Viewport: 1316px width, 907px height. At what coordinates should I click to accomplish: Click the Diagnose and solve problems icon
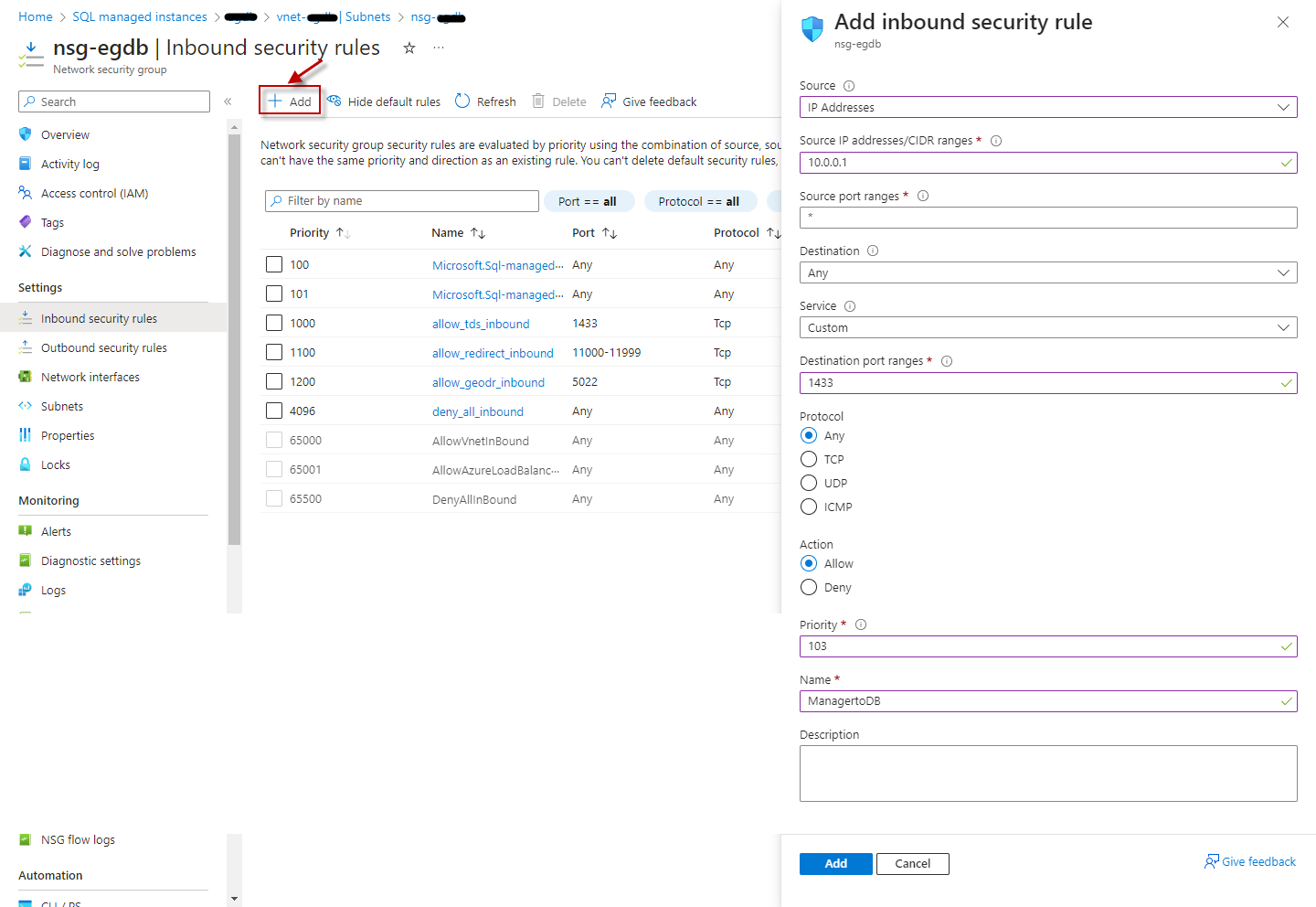26,251
